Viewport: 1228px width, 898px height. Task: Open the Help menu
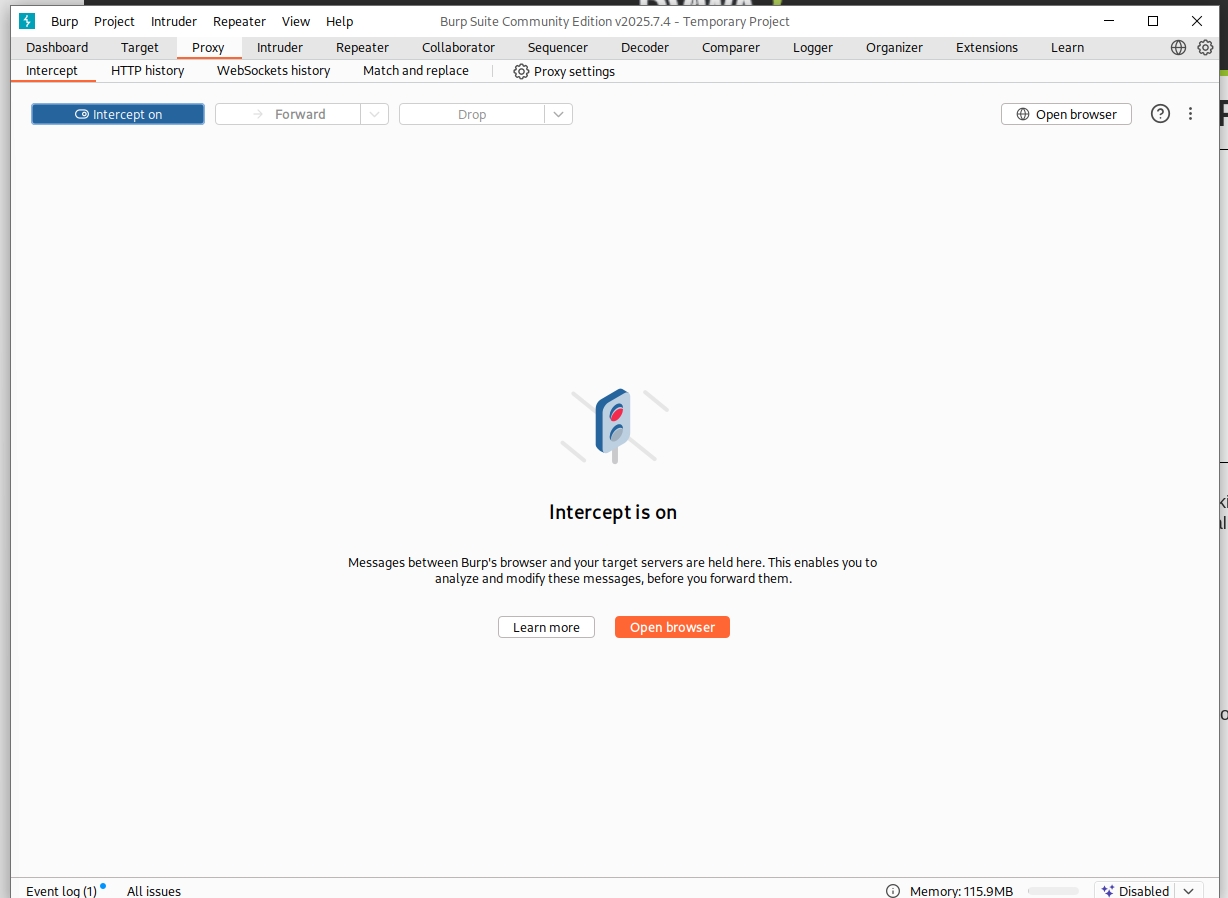pos(340,21)
